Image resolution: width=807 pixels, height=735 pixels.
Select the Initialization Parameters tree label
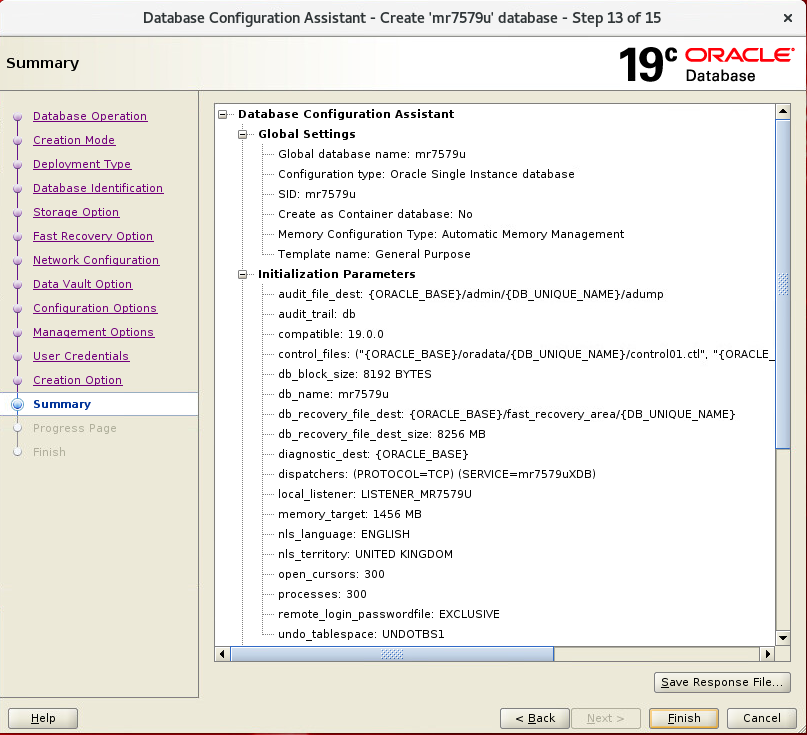coord(337,274)
